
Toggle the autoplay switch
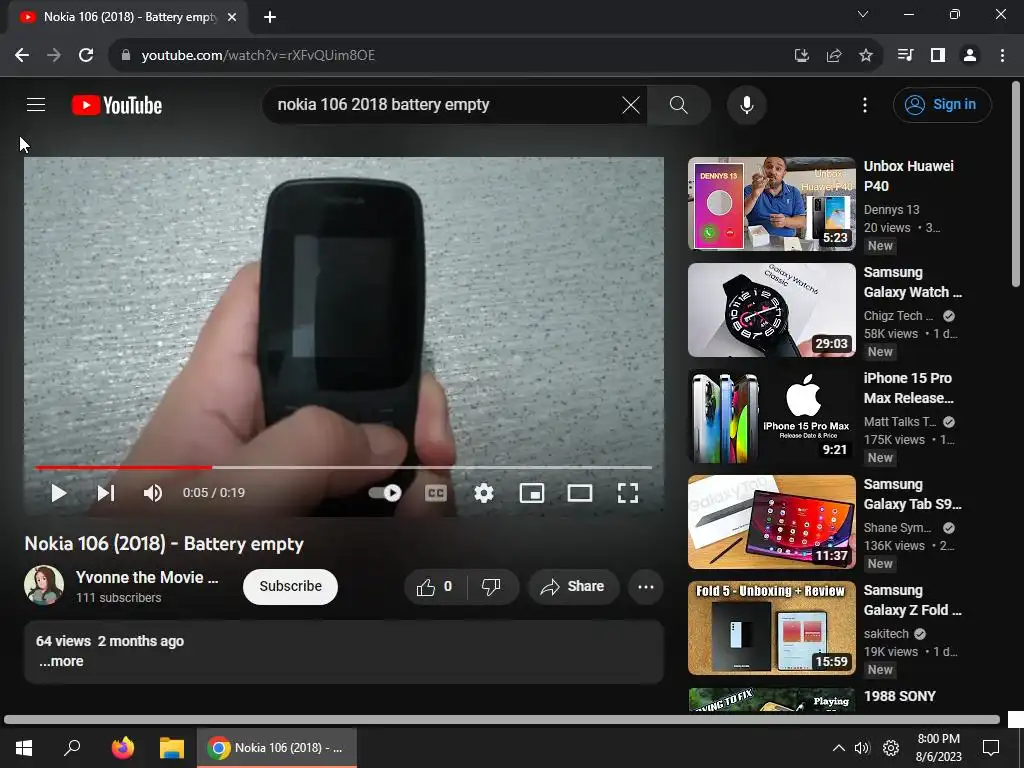(385, 492)
